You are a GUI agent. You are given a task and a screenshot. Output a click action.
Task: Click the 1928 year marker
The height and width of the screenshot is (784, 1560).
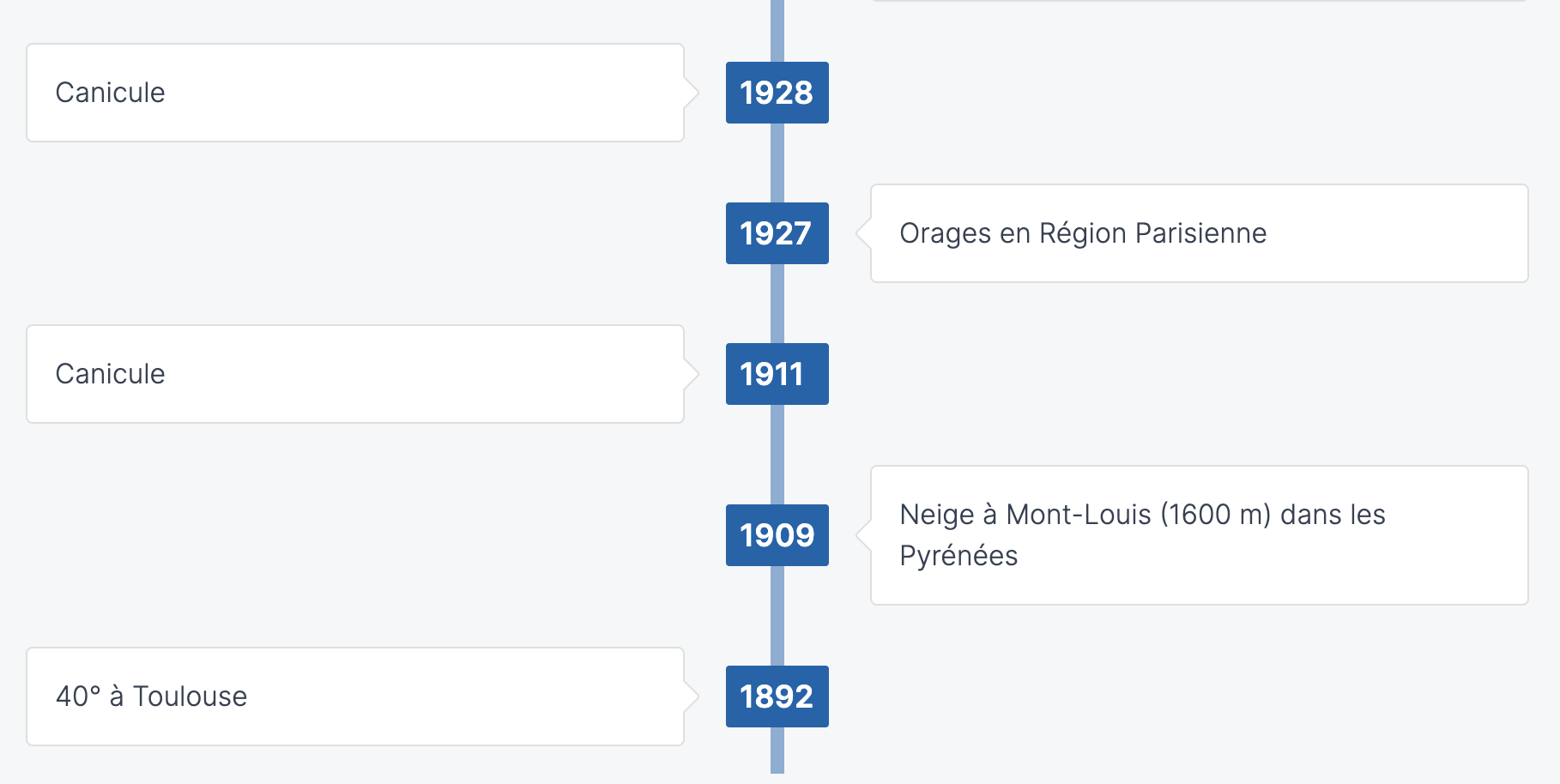tap(777, 93)
